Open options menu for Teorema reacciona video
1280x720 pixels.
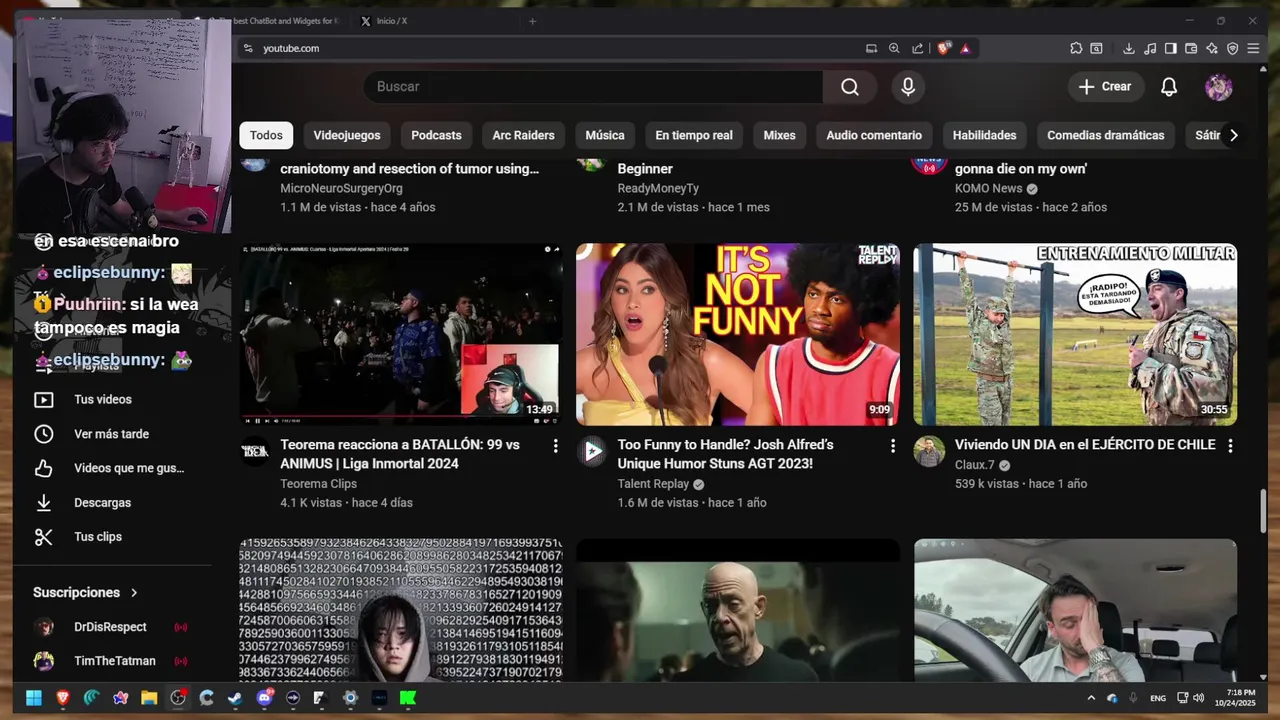555,446
